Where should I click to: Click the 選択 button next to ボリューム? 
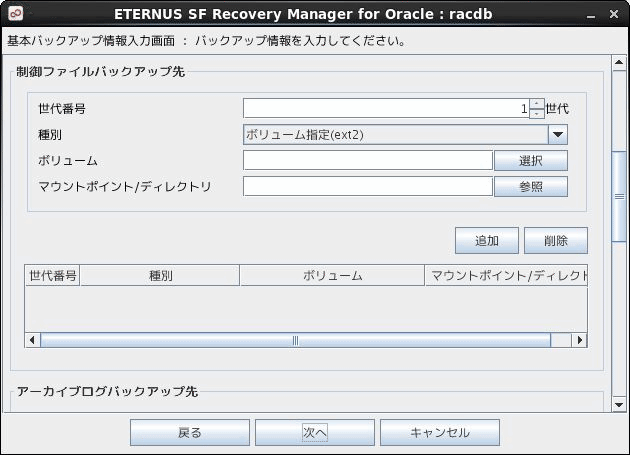tap(531, 160)
